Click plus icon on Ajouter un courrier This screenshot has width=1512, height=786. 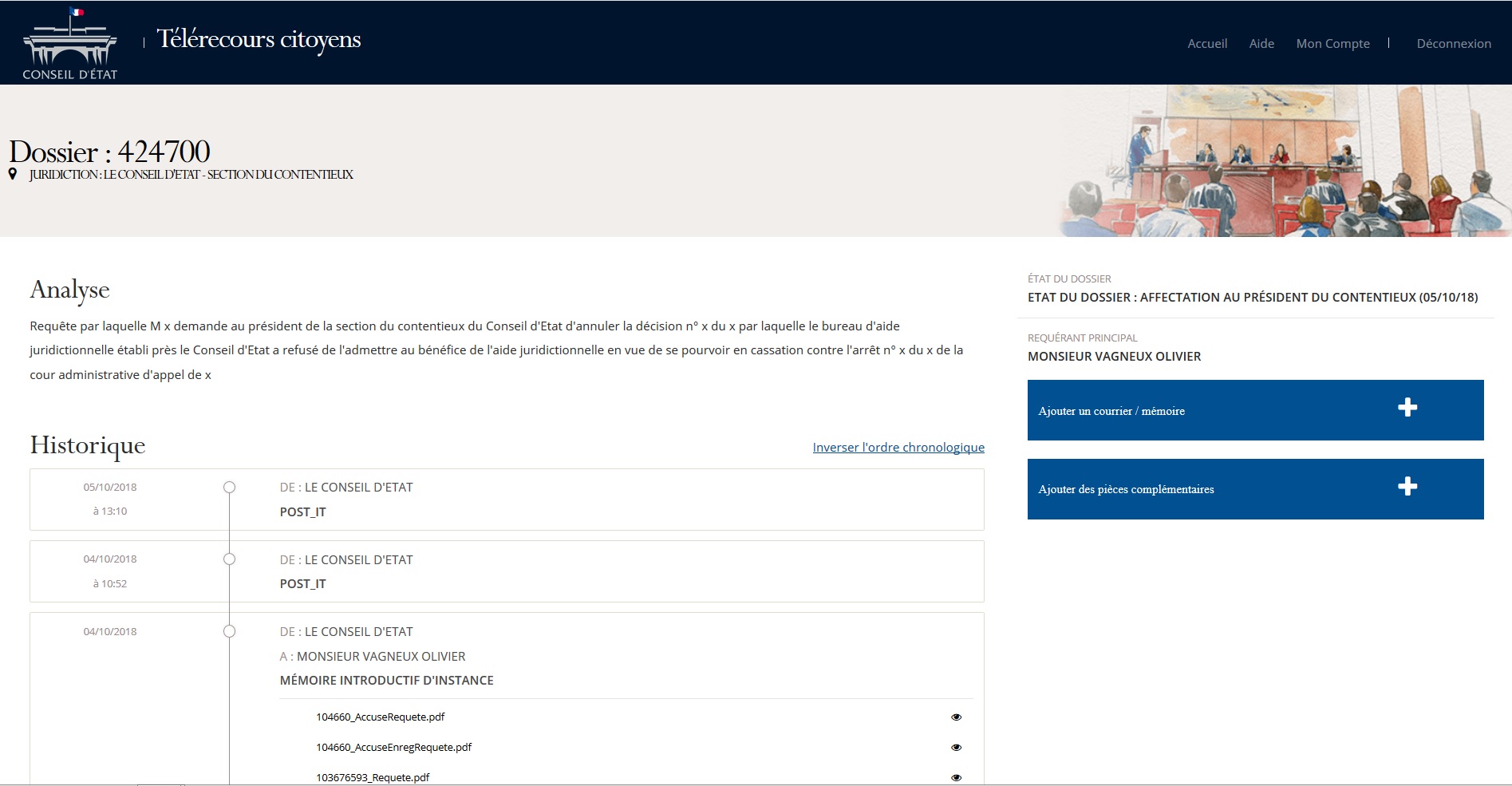tap(1407, 408)
